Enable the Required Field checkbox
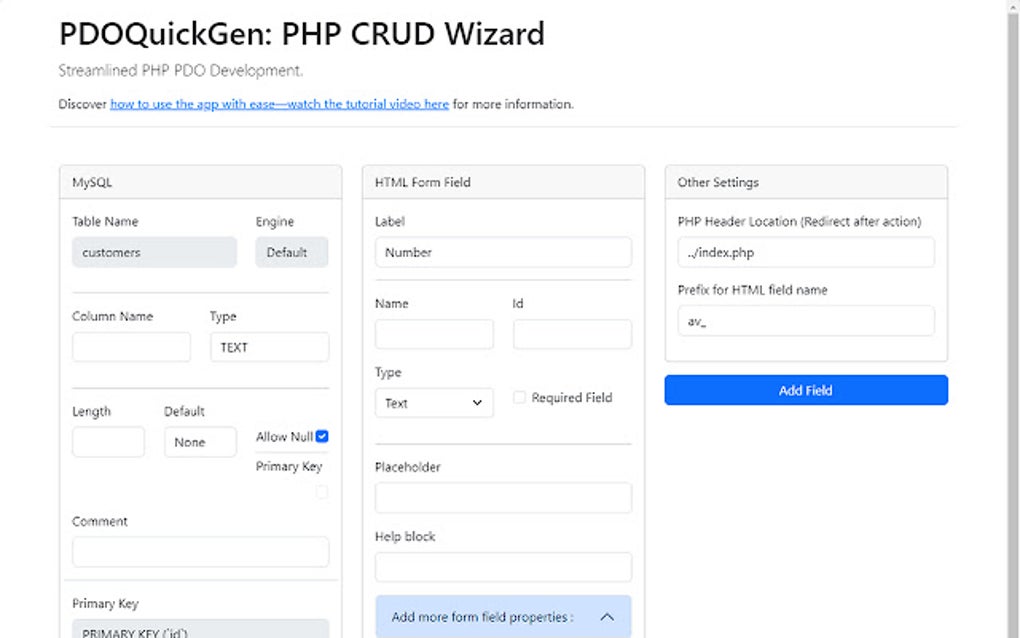 click(519, 398)
